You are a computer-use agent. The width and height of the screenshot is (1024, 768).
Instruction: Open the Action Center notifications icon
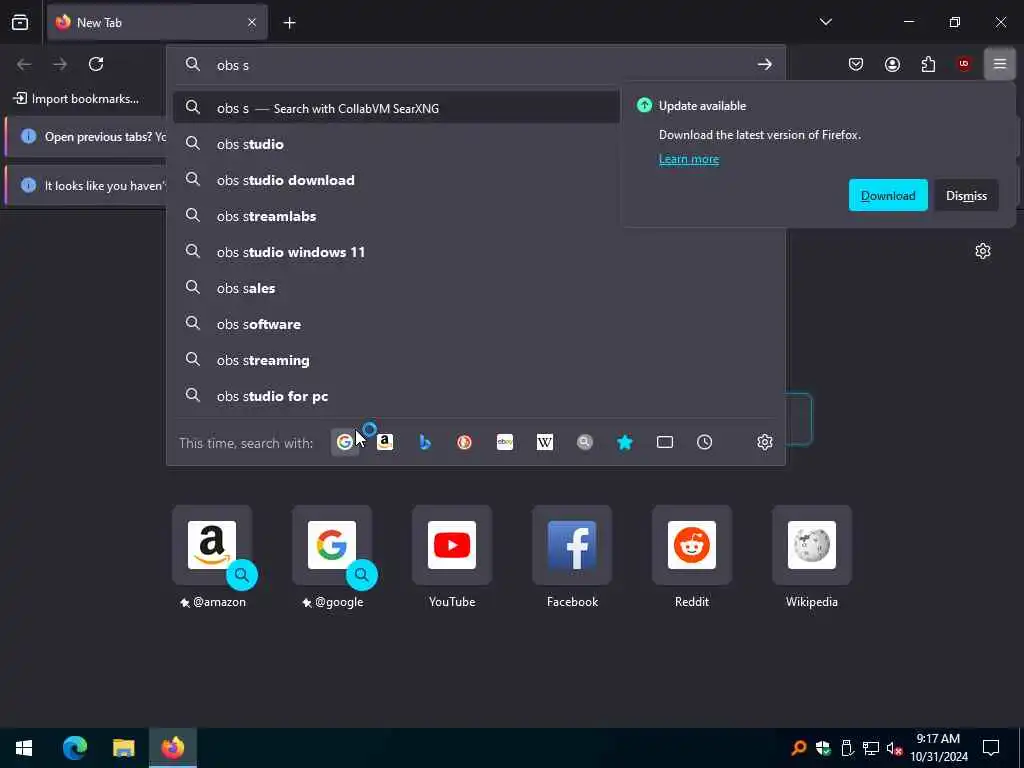[x=991, y=748]
